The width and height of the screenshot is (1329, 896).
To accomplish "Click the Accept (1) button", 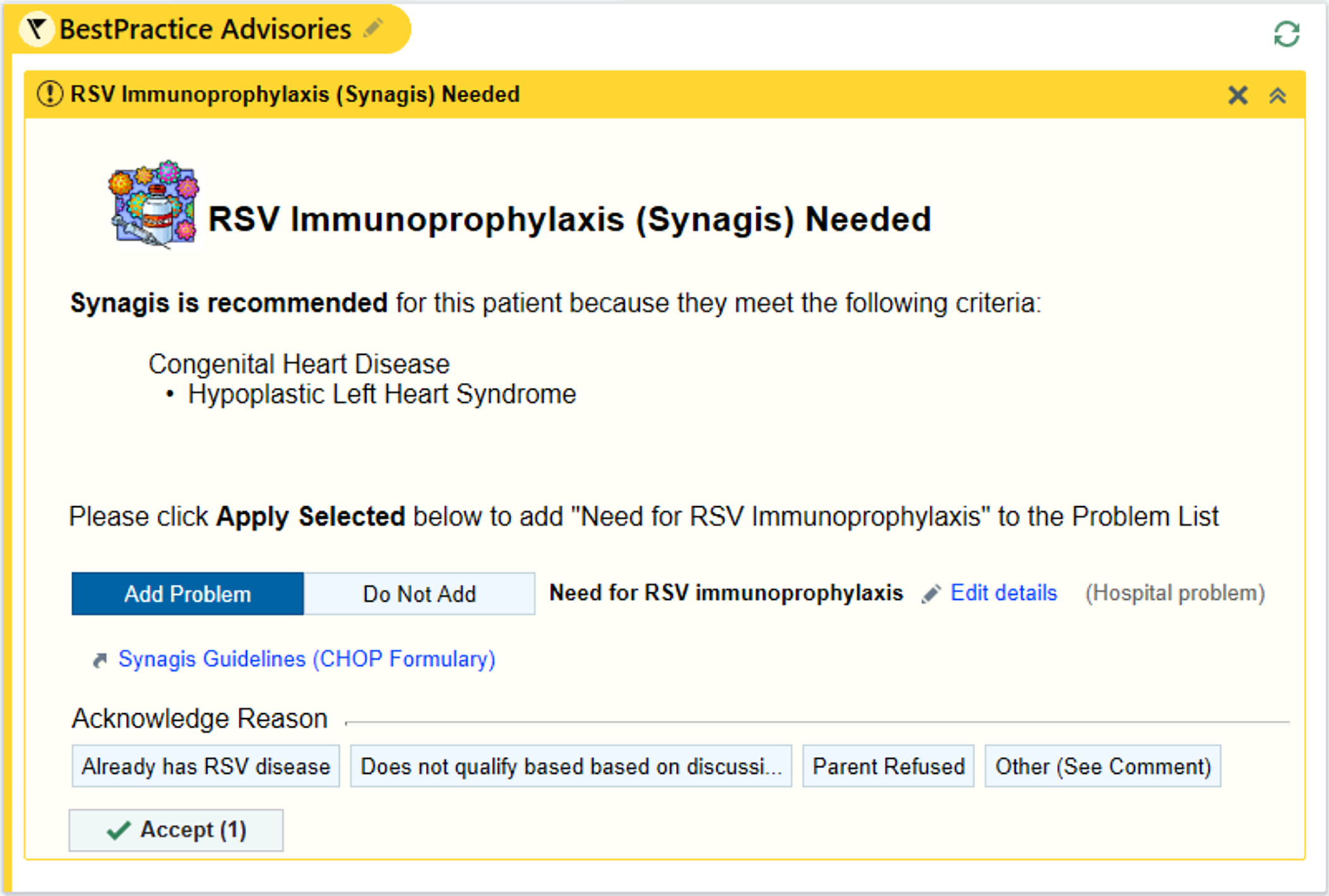I will (176, 830).
